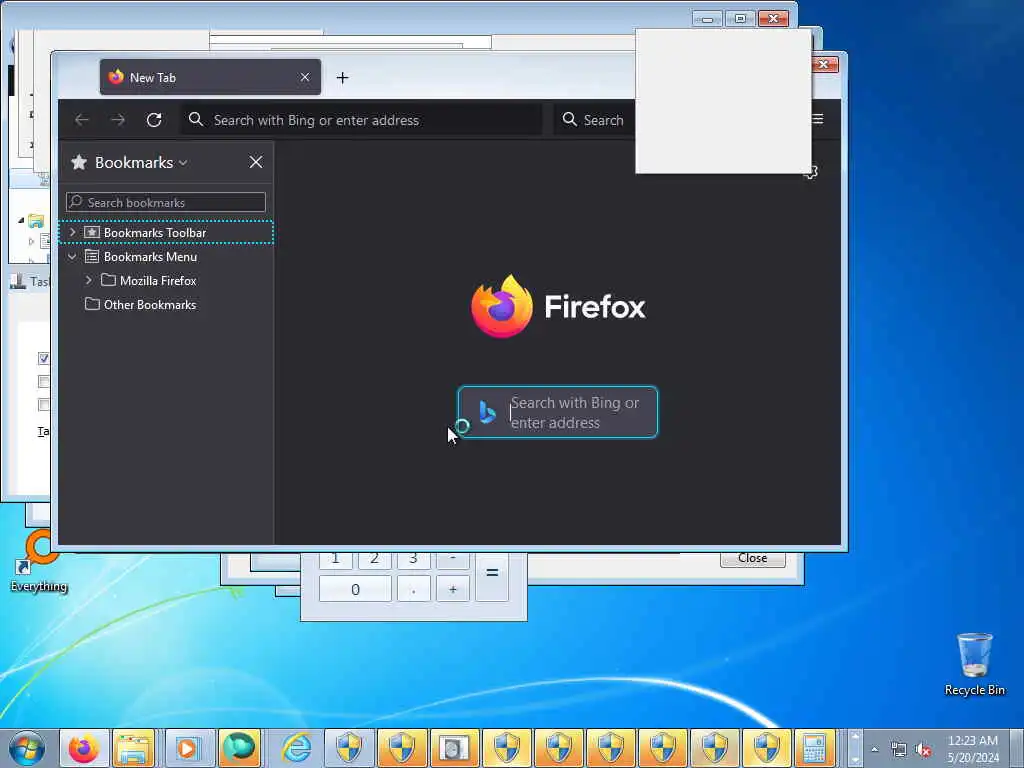The height and width of the screenshot is (768, 1024).
Task: Click the Bing logo in page search box
Action: pyautogui.click(x=487, y=412)
